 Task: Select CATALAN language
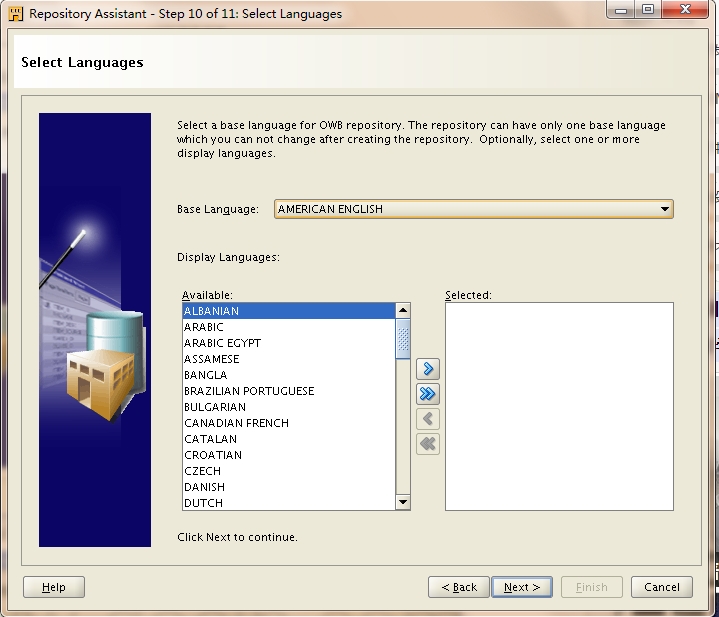pos(288,439)
